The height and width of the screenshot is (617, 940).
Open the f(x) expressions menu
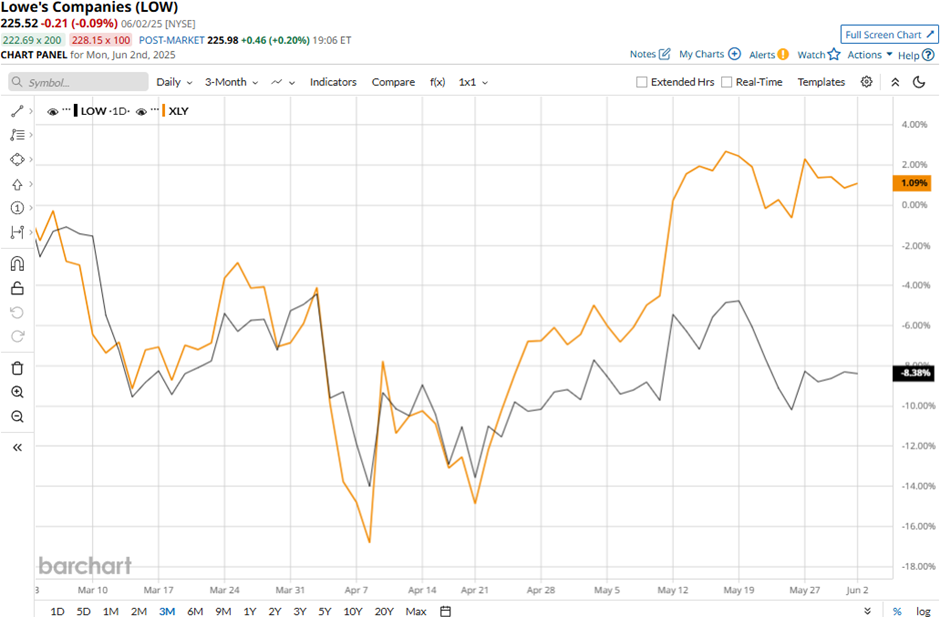pos(438,82)
